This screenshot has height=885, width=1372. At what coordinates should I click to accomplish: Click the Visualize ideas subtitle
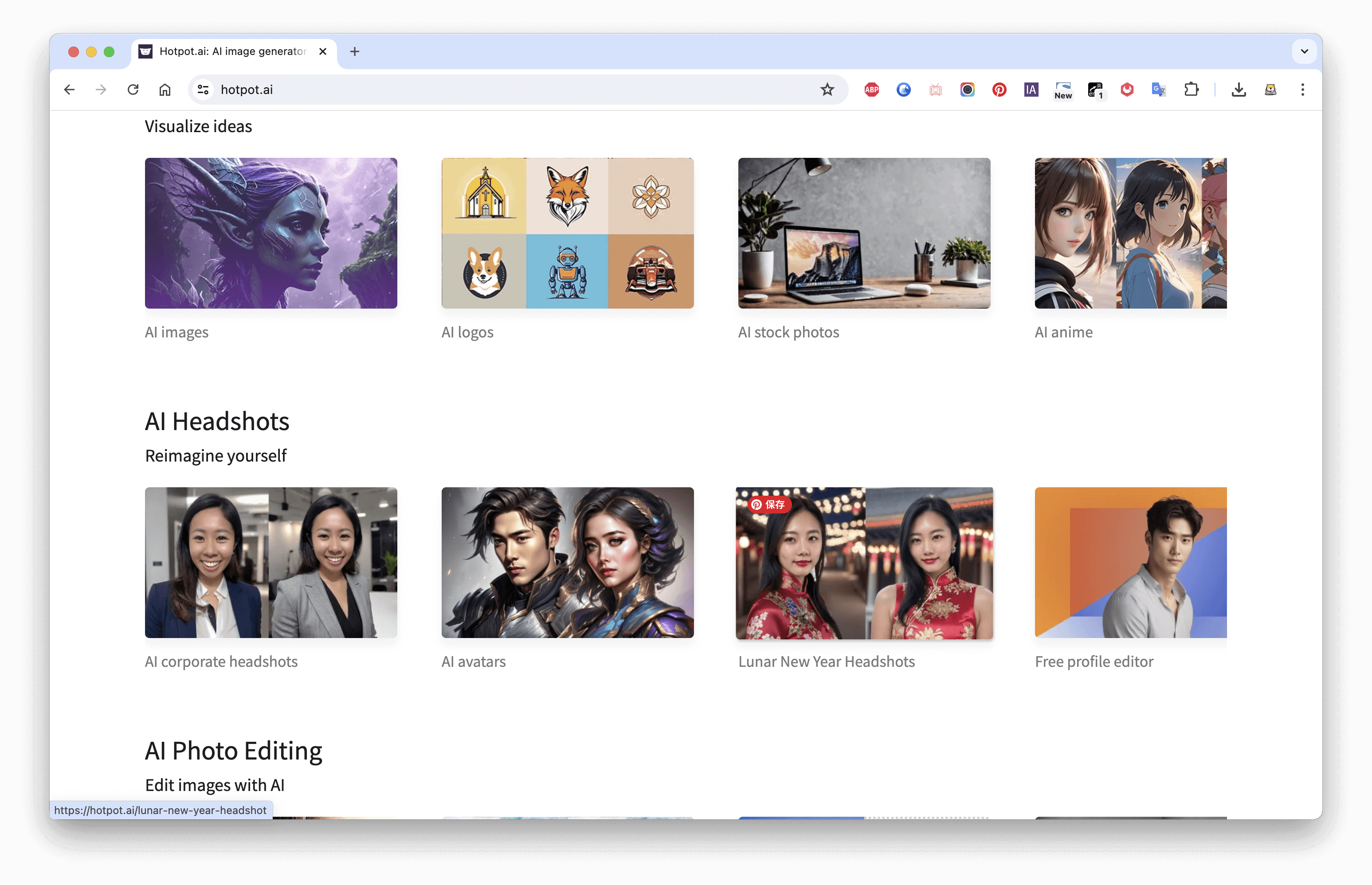tap(198, 126)
